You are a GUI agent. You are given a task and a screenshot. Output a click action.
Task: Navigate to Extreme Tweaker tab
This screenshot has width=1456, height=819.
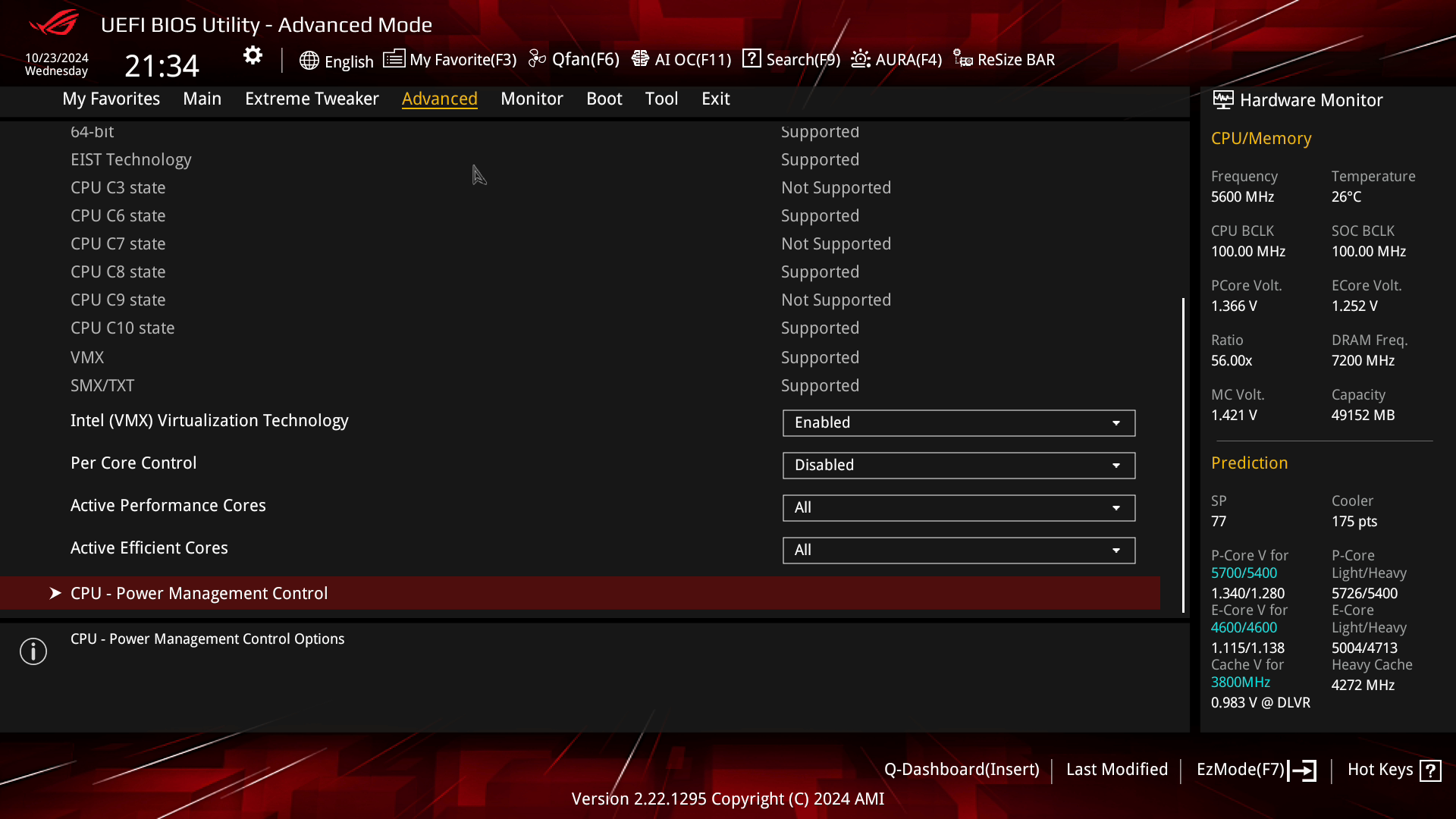(312, 98)
